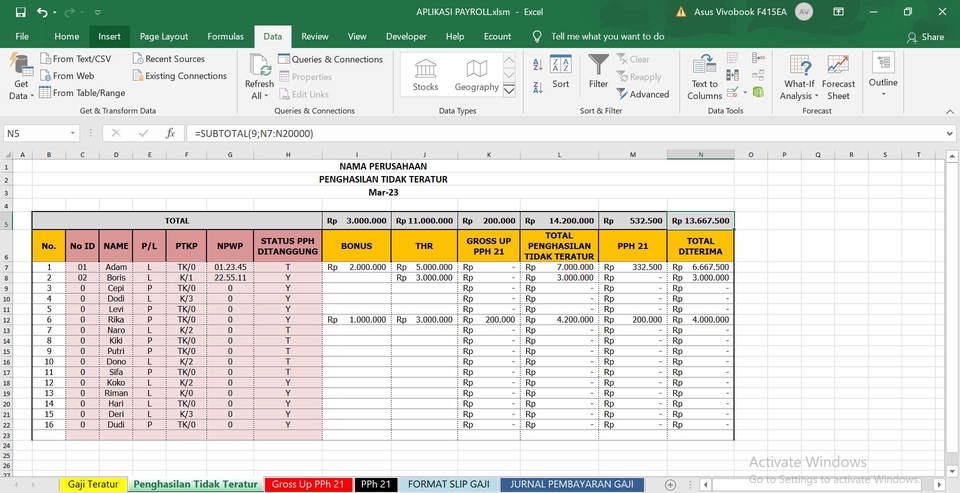Switch to the Developer ribbon tab
The image size is (960, 493).
pyautogui.click(x=406, y=37)
